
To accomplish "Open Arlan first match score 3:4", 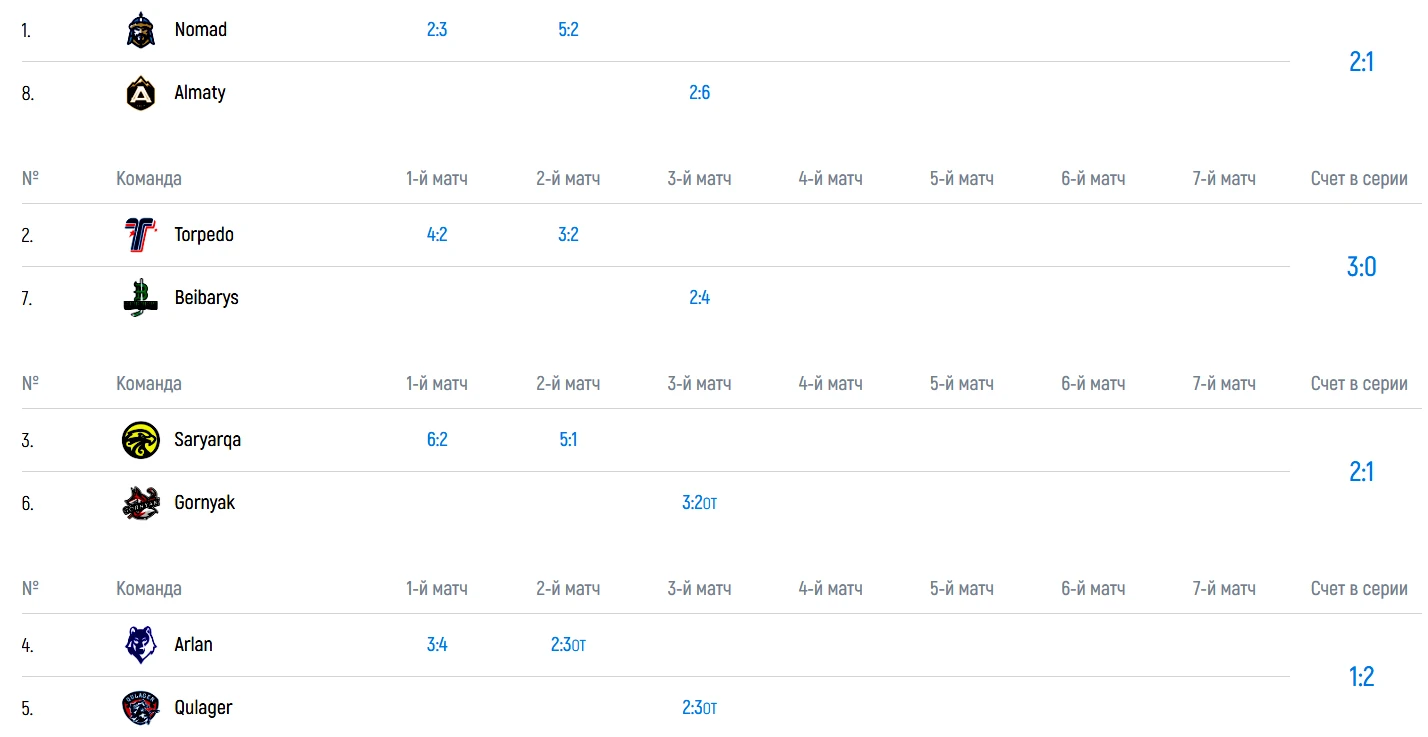I will (437, 645).
